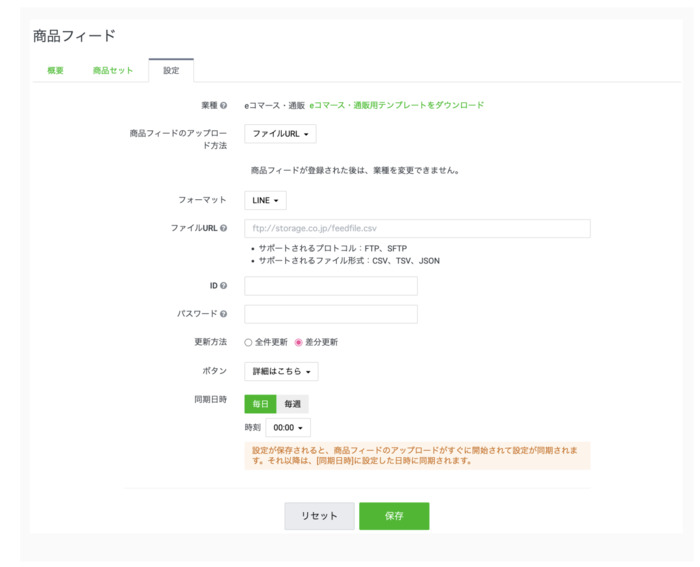Expand the LINE format dropdown
The image size is (700, 567).
coord(265,200)
